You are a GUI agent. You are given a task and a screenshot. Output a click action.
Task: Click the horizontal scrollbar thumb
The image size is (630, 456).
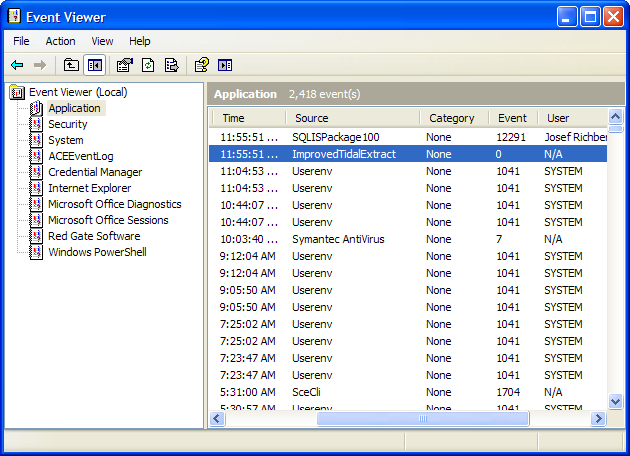pos(423,419)
